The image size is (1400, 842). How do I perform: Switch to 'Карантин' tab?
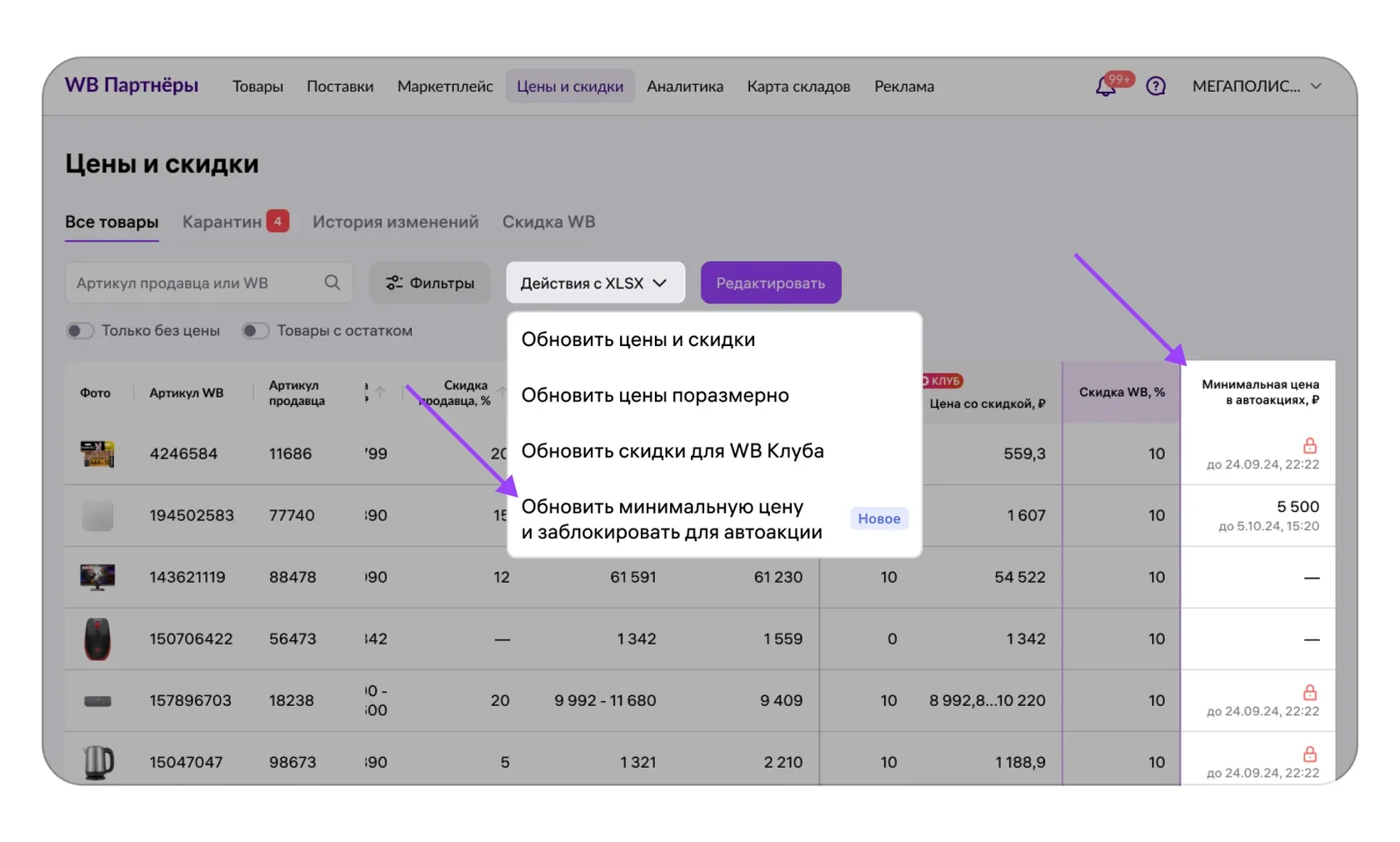235,222
